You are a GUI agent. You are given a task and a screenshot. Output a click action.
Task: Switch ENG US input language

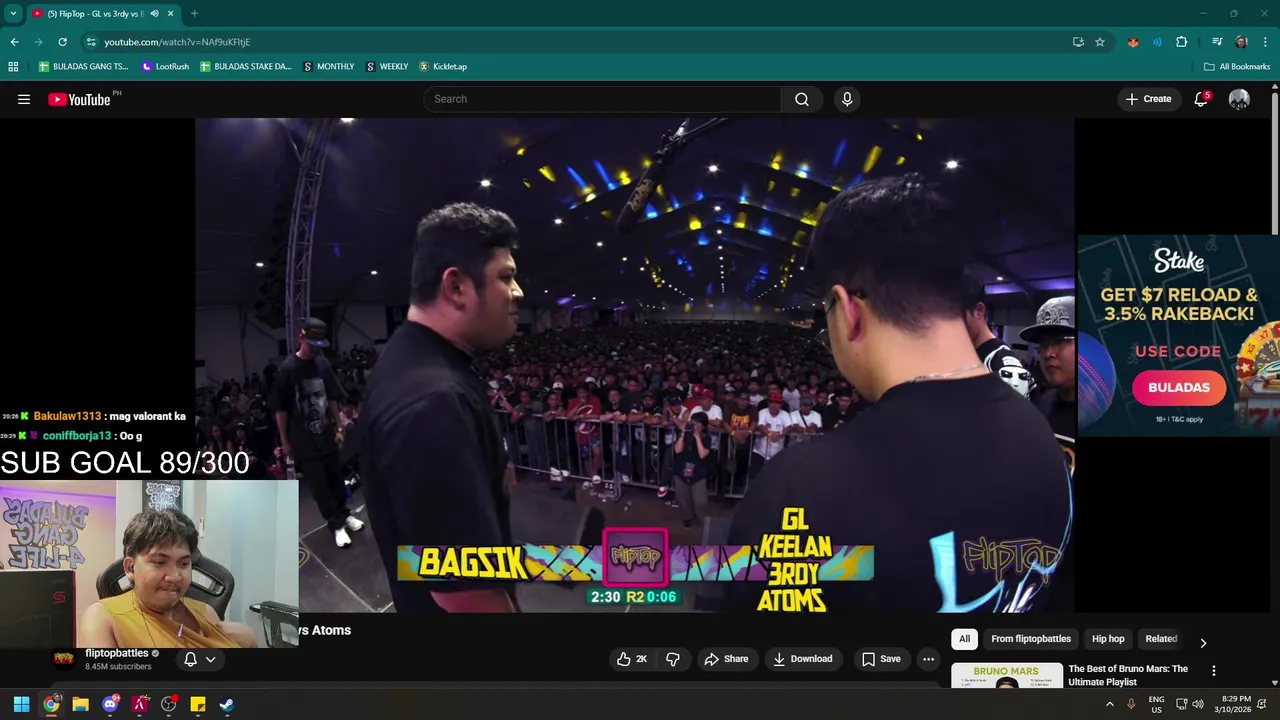pyautogui.click(x=1156, y=704)
